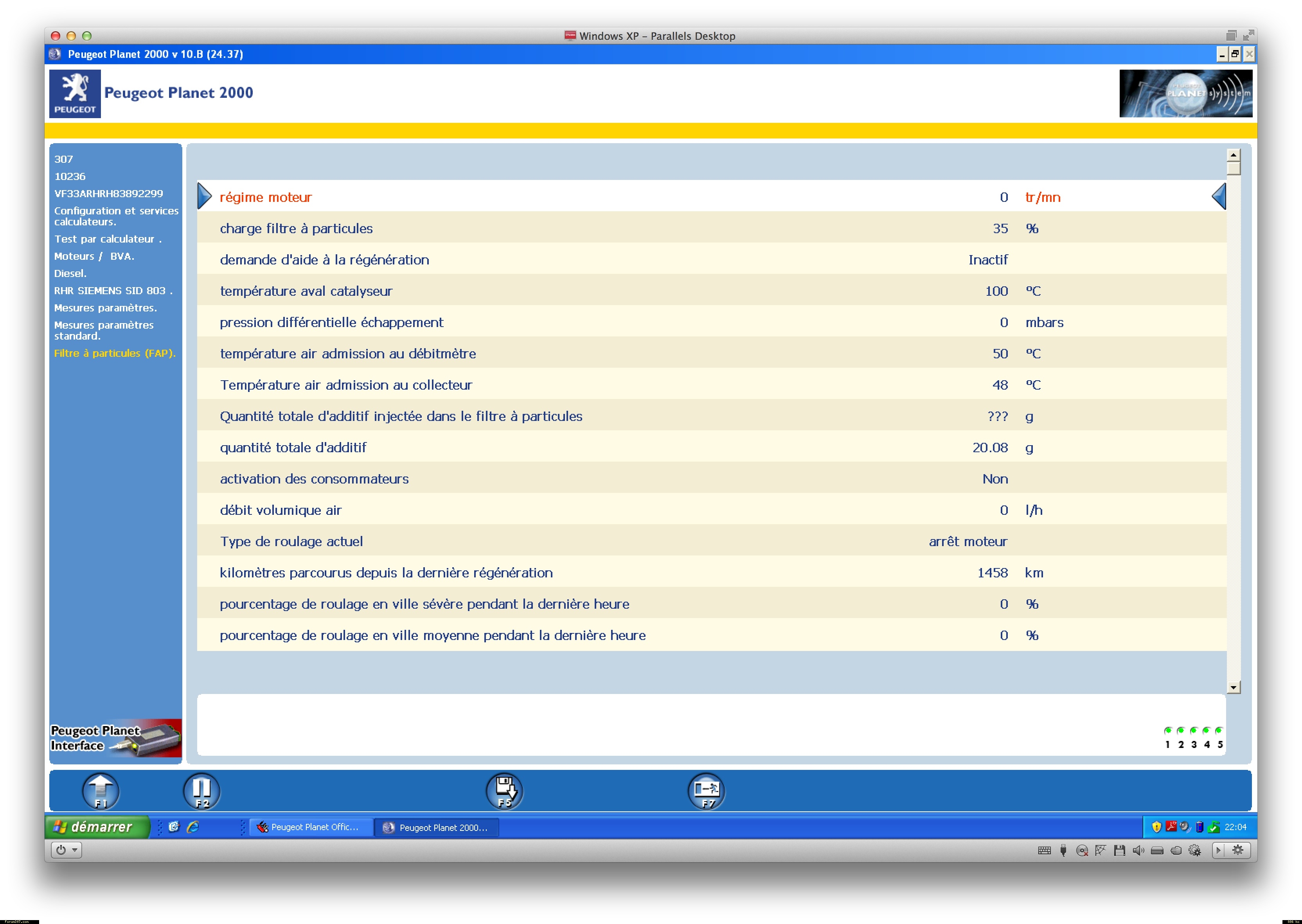The height and width of the screenshot is (924, 1302).
Task: Click 'Mesures paramètres.' sidebar entry
Action: click(105, 308)
